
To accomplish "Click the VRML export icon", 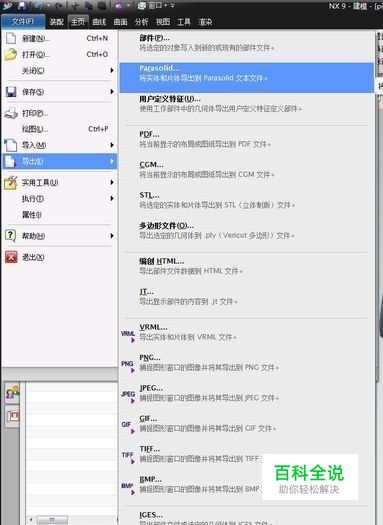I will point(128,336).
